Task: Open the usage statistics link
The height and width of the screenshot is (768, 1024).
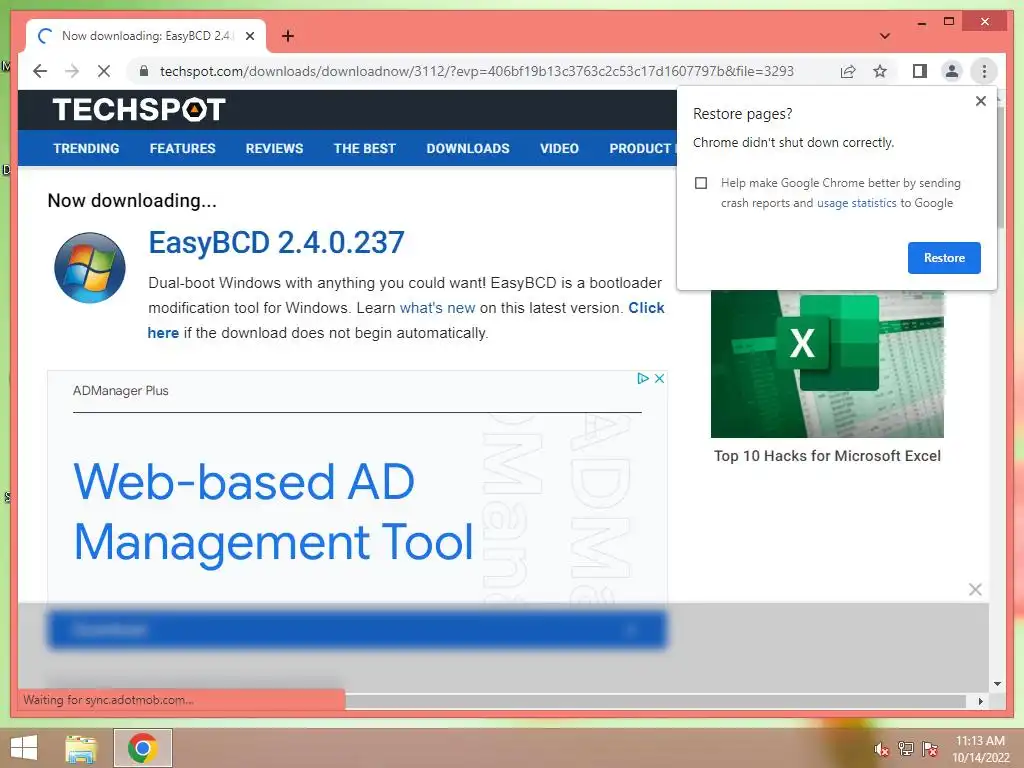Action: [x=856, y=203]
